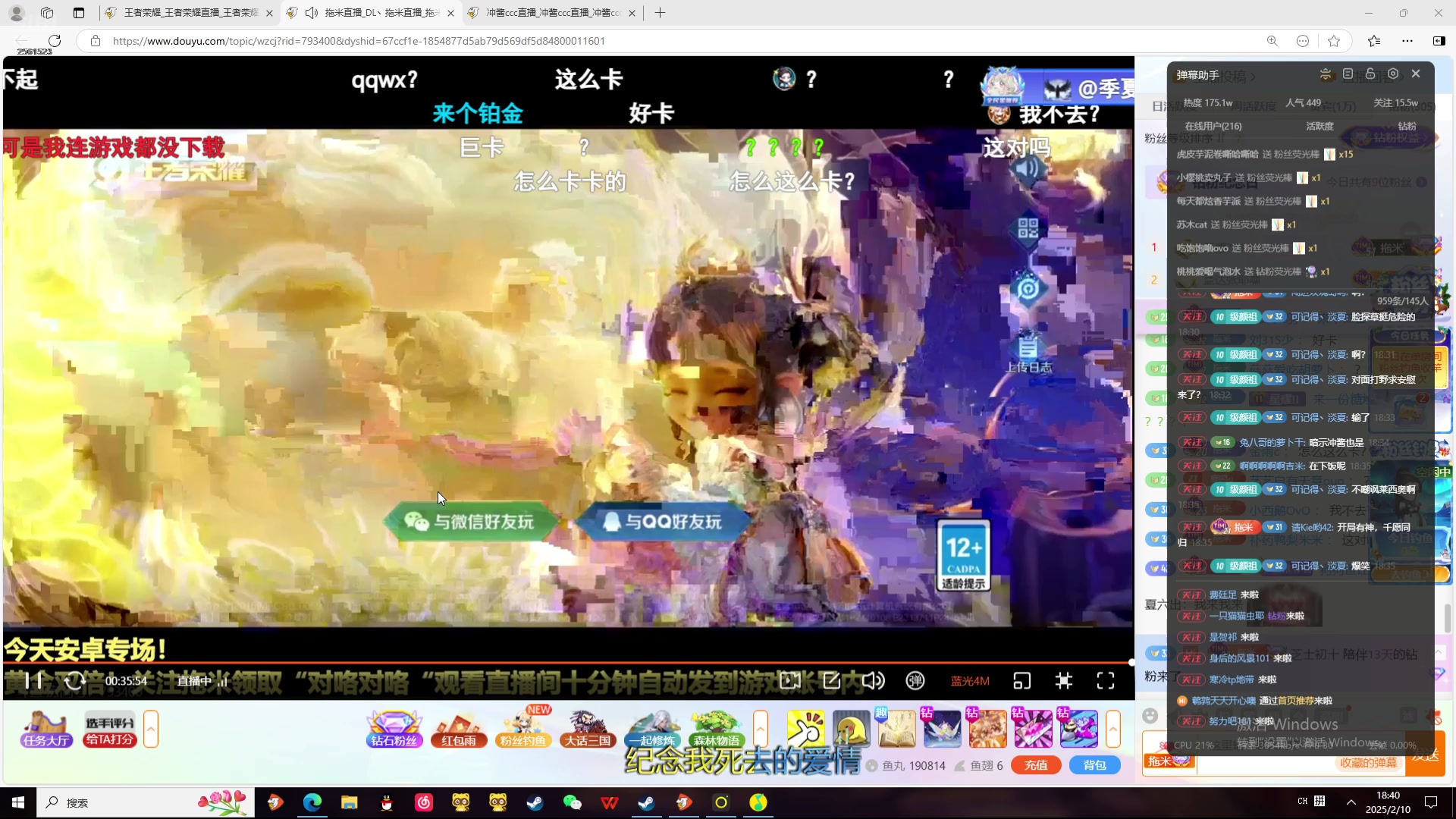Screen dimensions: 1456x819
Task: Click the 12+ CADPA age rating badge
Action: pos(964,556)
